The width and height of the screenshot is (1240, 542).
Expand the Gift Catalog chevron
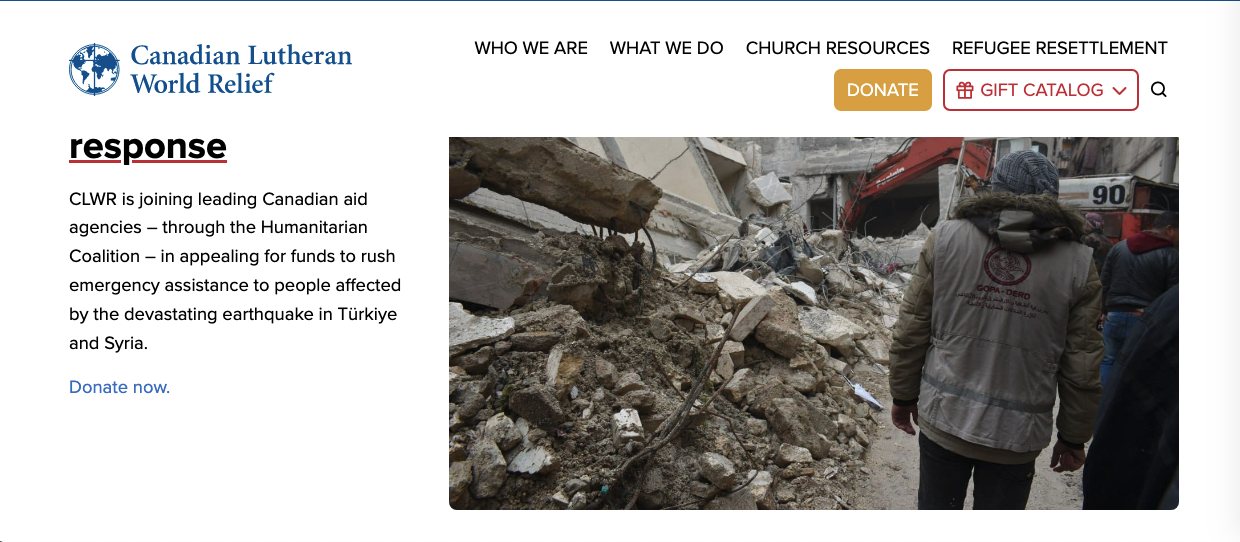pos(1119,91)
